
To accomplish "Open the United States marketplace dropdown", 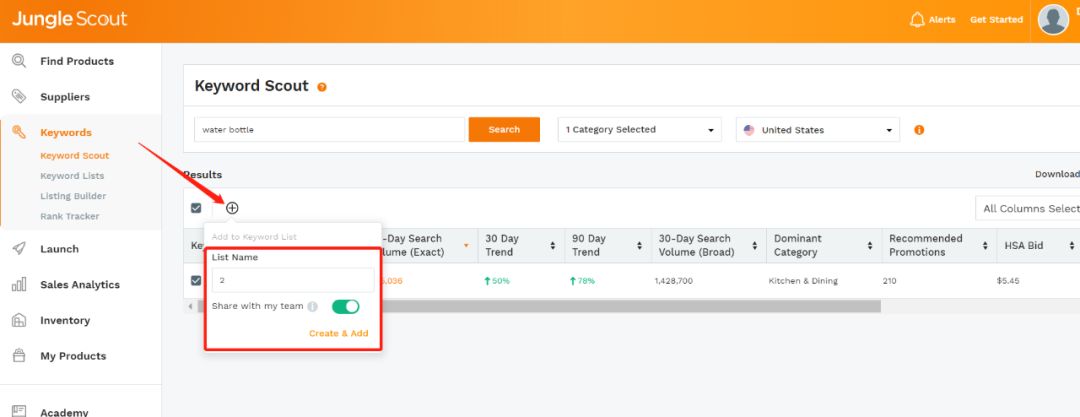I will 817,130.
